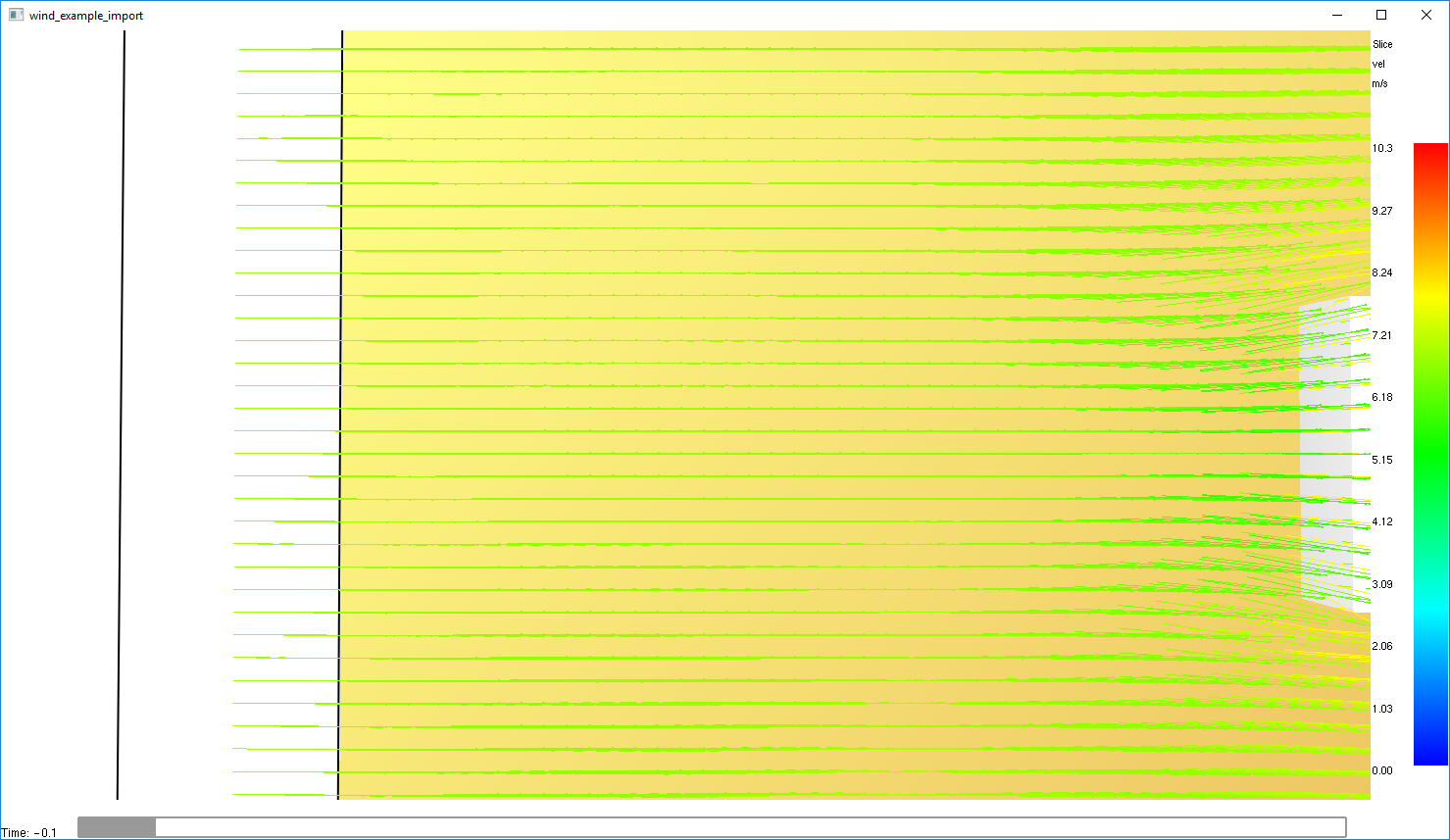Click the time slider track to jump ahead
The width and height of the screenshot is (1450, 840).
(686, 826)
